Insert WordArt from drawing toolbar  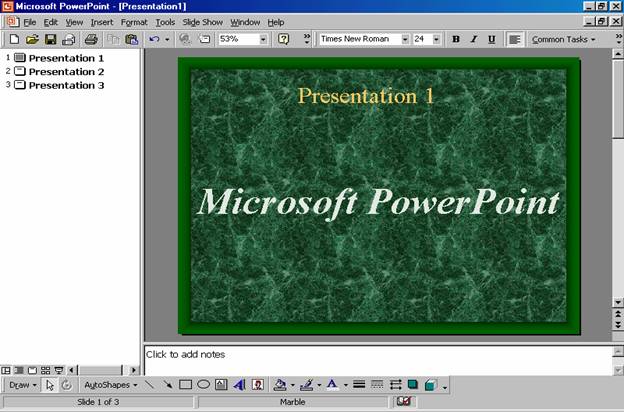pyautogui.click(x=240, y=385)
